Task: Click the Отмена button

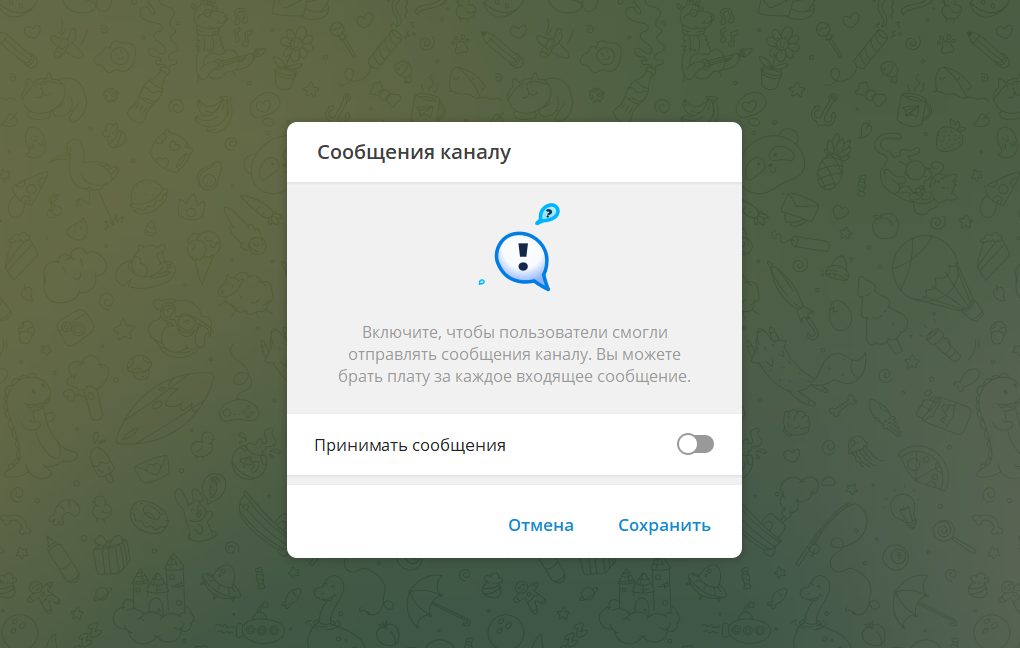Action: (x=541, y=525)
